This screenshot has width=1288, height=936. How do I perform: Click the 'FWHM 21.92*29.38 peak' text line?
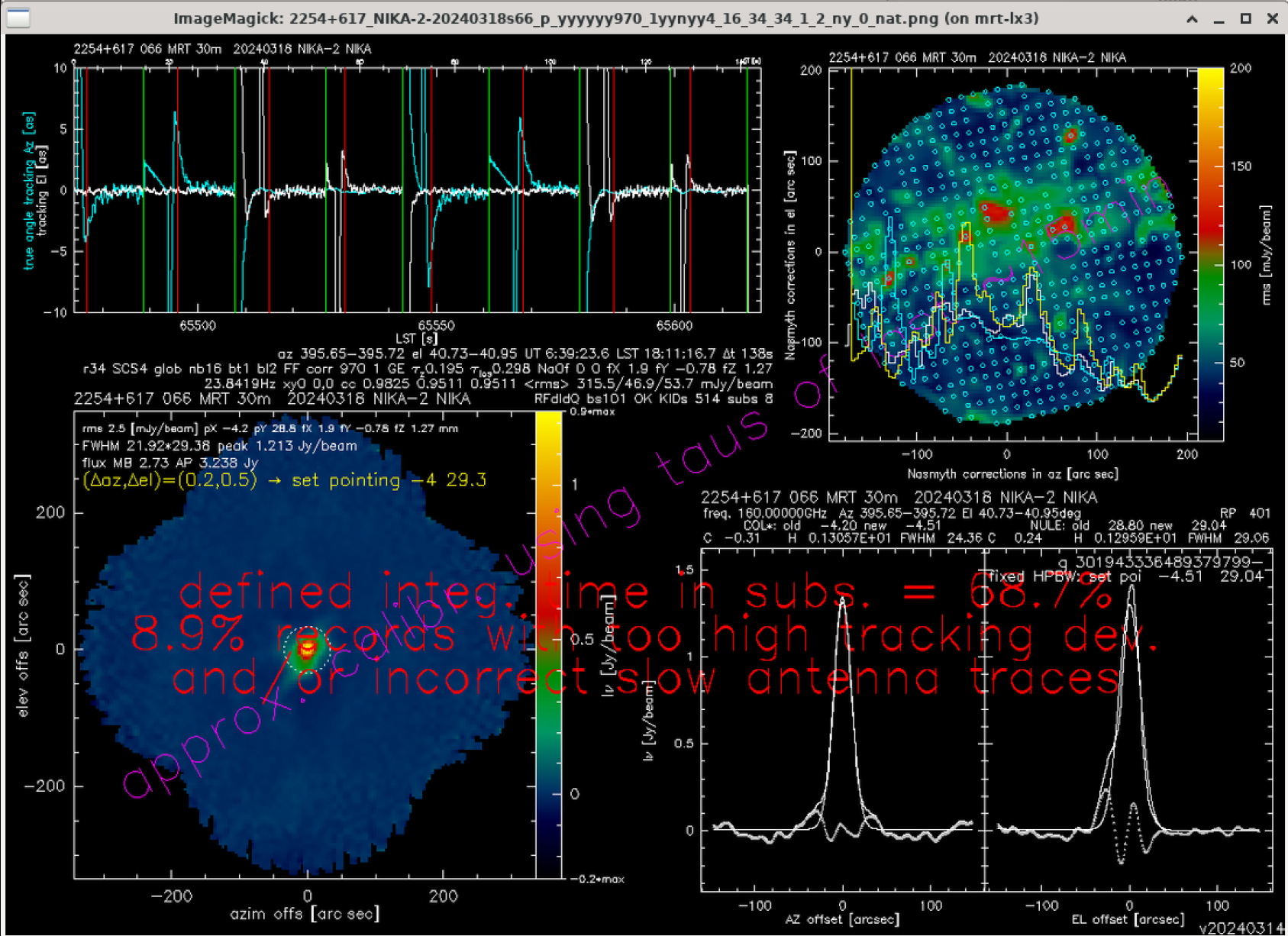pos(219,446)
